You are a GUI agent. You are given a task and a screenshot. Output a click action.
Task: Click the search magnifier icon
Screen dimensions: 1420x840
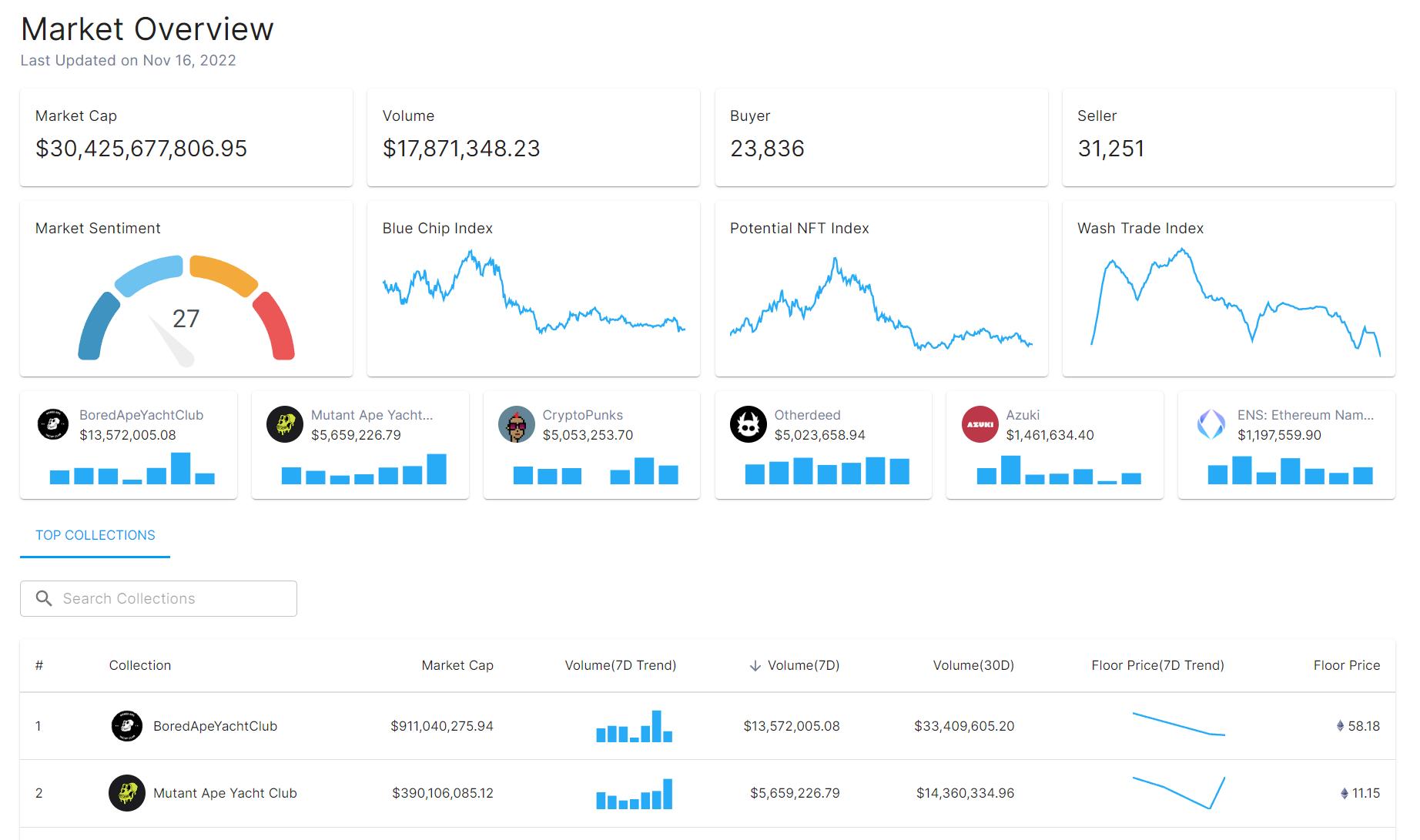click(x=45, y=598)
